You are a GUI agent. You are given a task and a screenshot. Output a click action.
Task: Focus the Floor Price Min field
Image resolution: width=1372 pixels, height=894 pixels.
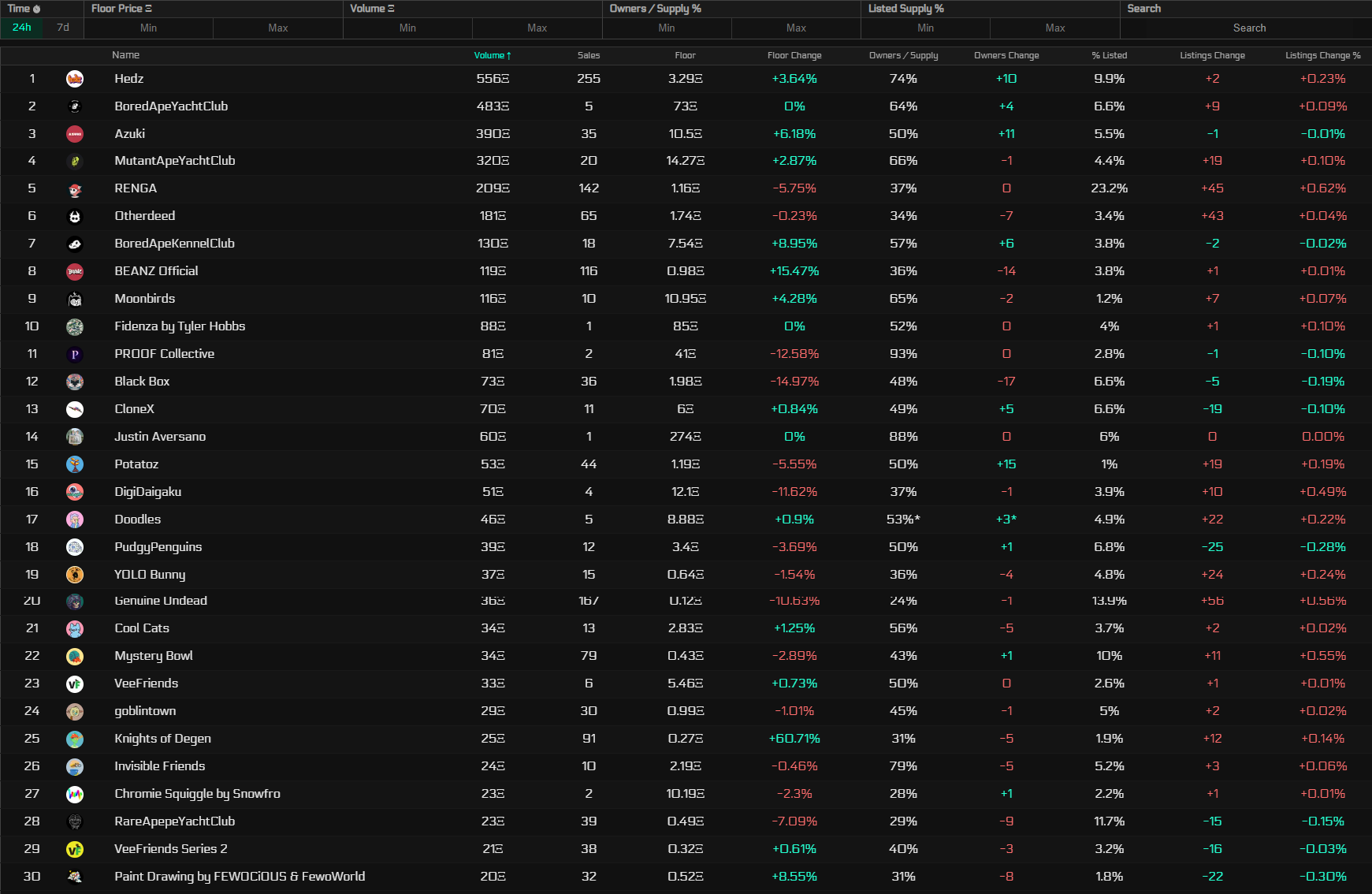click(149, 28)
